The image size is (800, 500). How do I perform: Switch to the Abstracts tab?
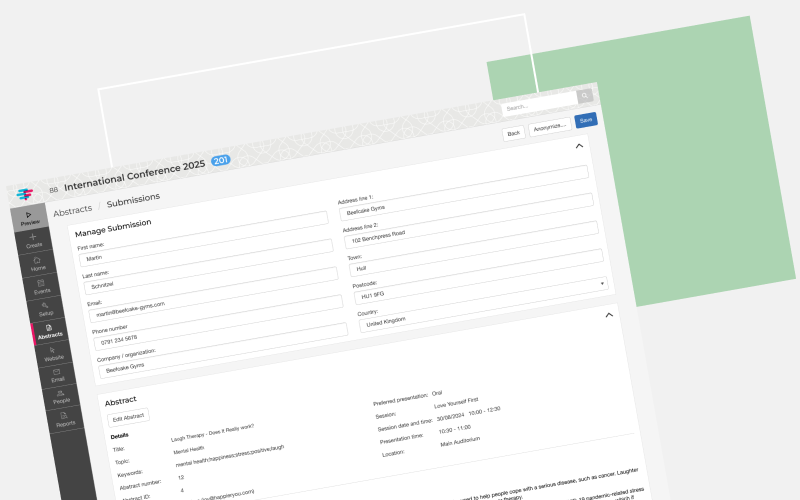[72, 210]
